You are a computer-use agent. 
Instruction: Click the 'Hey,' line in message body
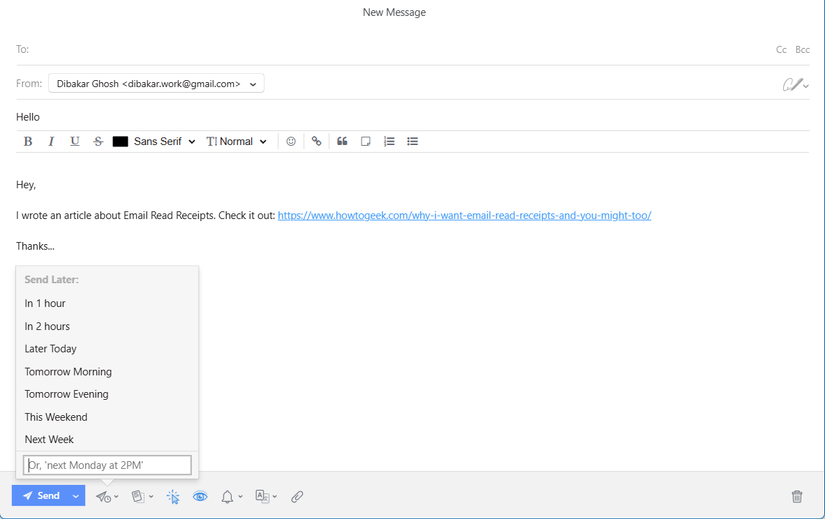click(x=26, y=185)
